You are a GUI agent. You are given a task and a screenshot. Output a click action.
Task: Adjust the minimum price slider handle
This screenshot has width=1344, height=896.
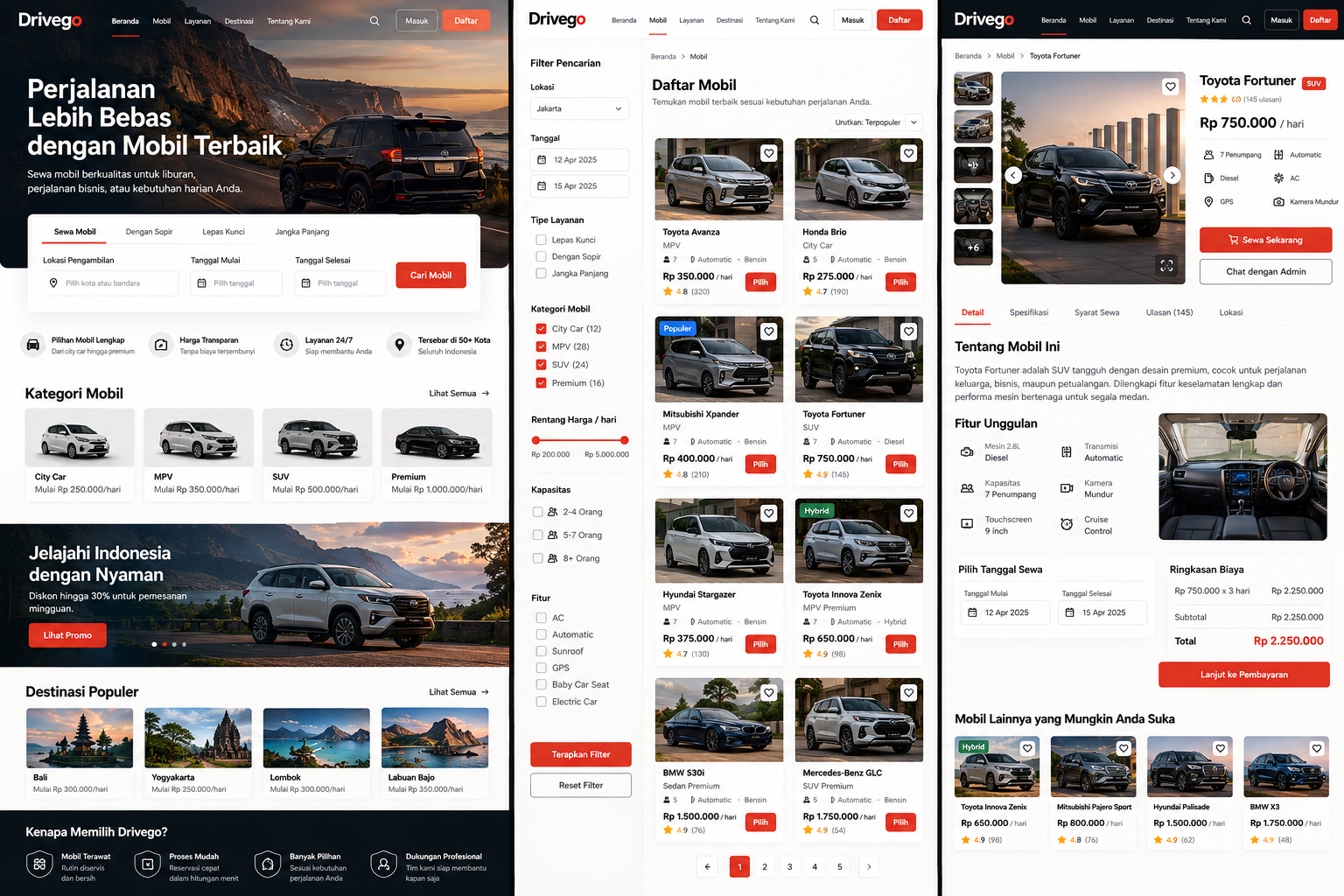pyautogui.click(x=535, y=440)
